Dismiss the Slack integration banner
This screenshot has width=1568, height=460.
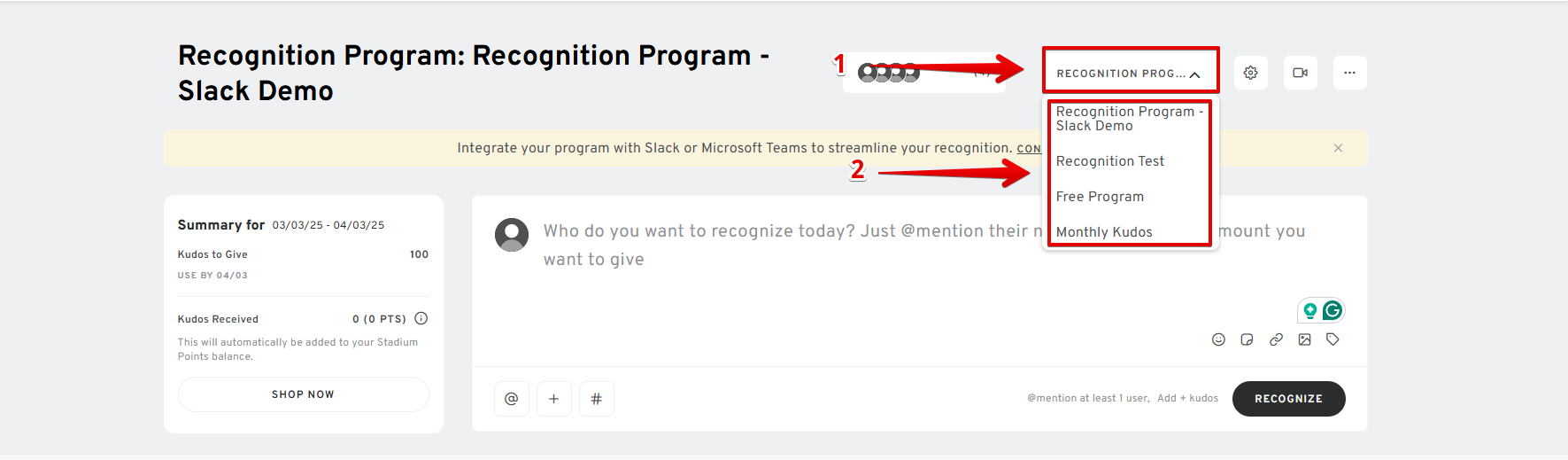click(1338, 148)
